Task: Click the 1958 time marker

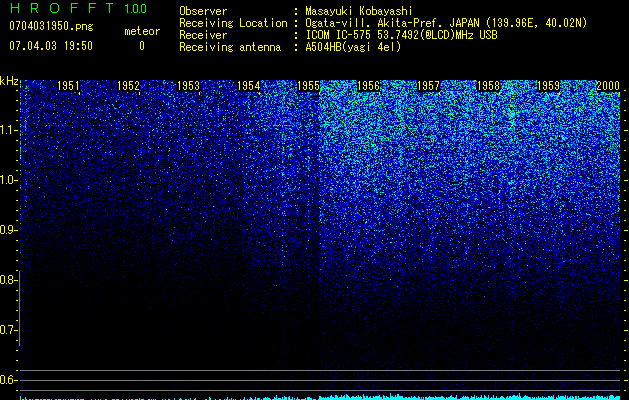Action: coord(488,86)
